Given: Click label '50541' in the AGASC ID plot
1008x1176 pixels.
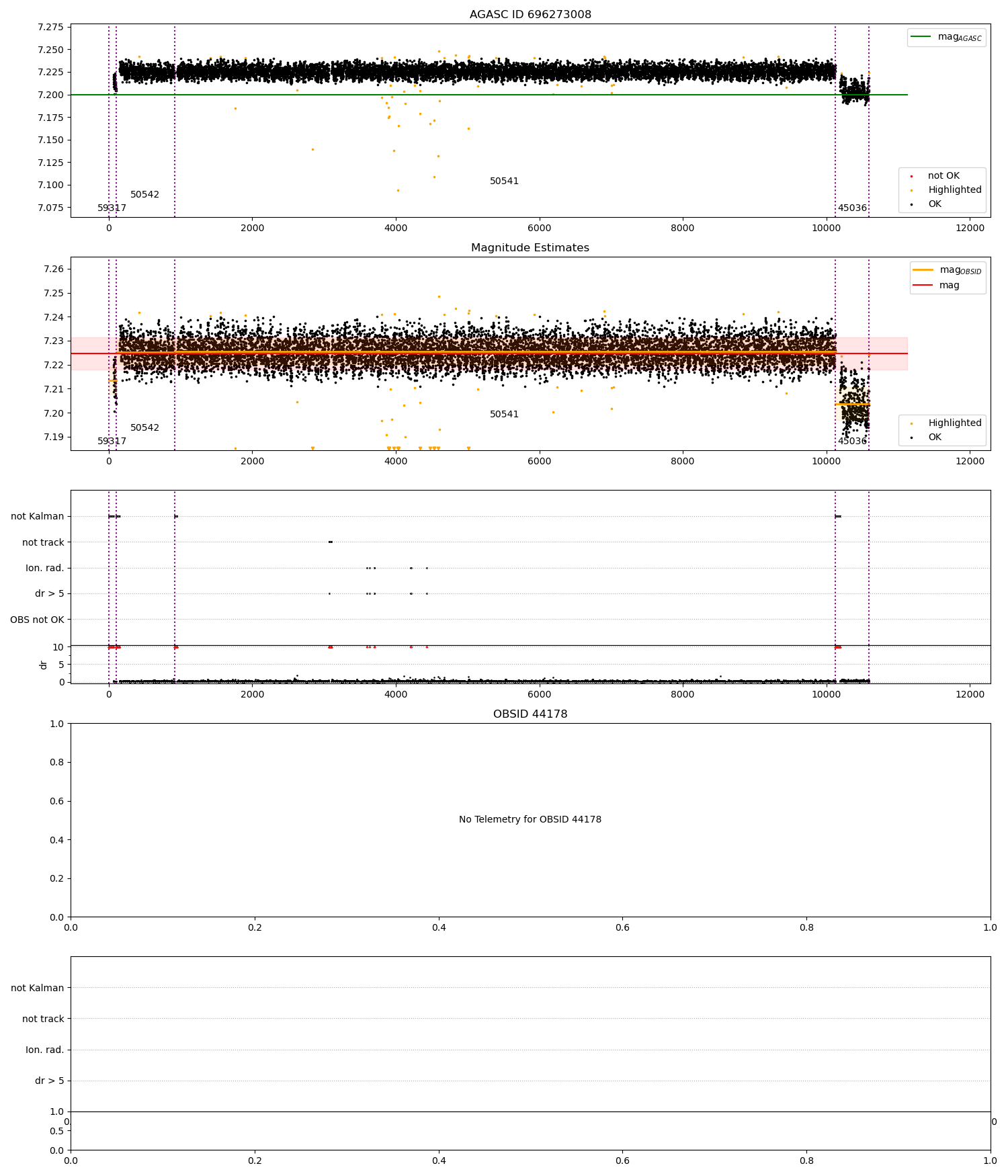Looking at the screenshot, I should pyautogui.click(x=504, y=181).
